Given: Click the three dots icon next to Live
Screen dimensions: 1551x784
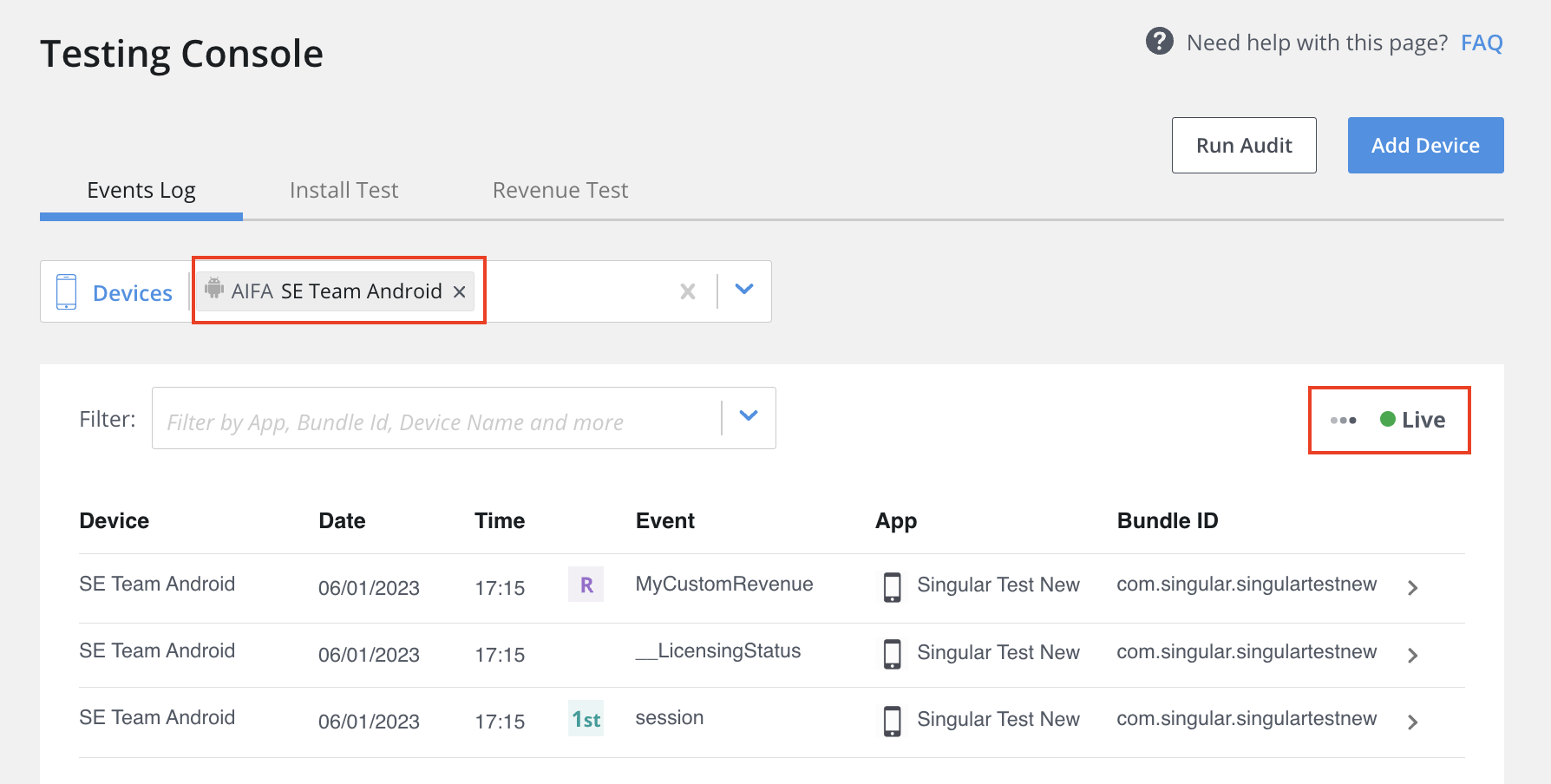Looking at the screenshot, I should [x=1343, y=421].
